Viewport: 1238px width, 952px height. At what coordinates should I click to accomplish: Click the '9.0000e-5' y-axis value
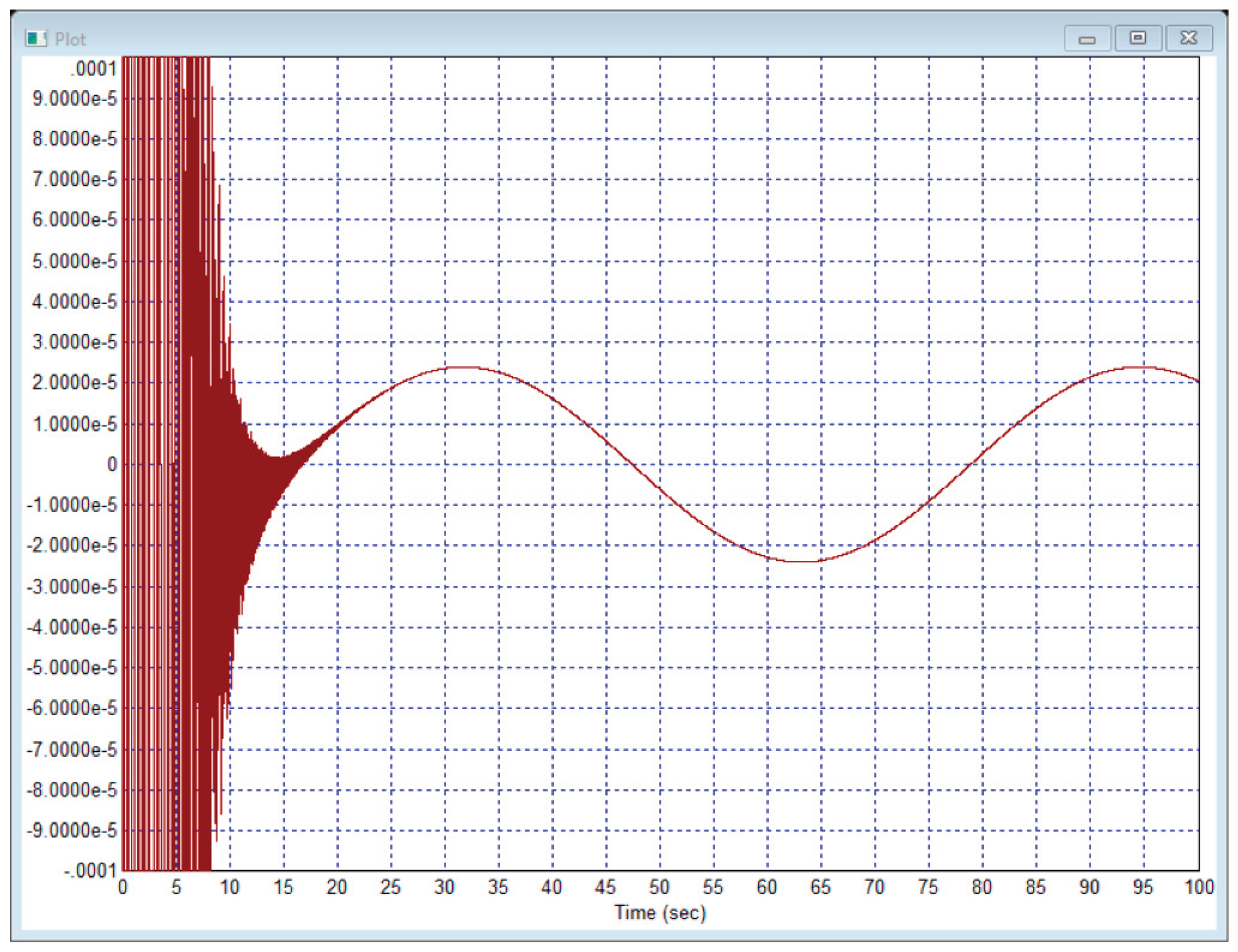[75, 99]
